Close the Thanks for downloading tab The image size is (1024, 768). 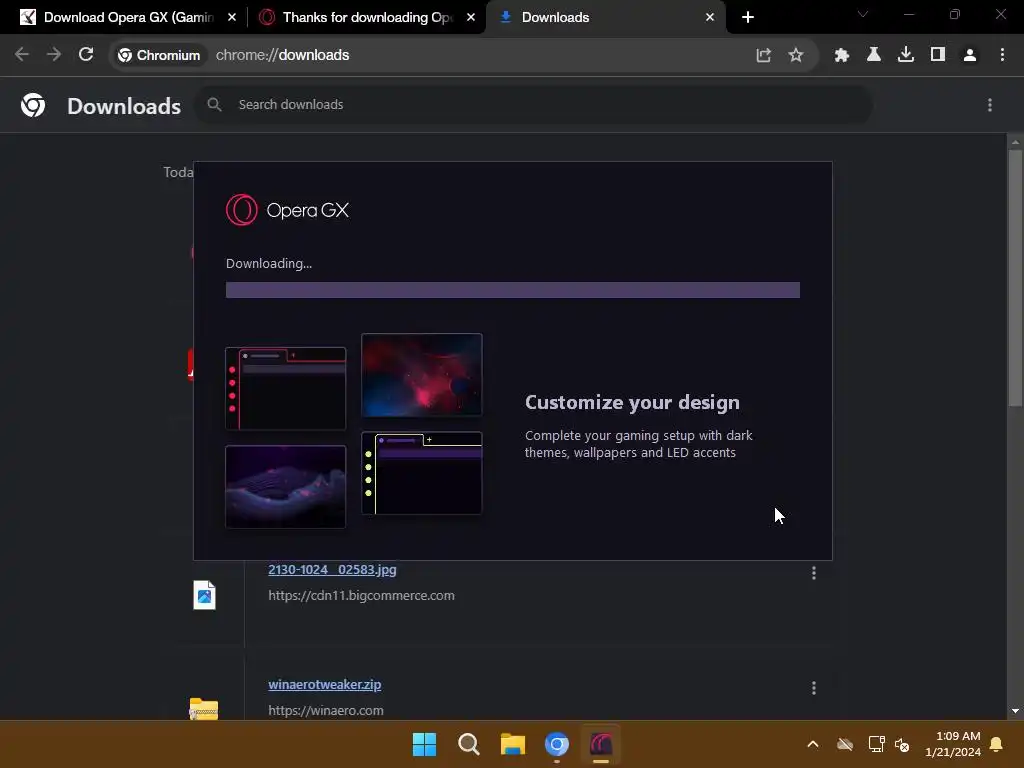click(471, 18)
